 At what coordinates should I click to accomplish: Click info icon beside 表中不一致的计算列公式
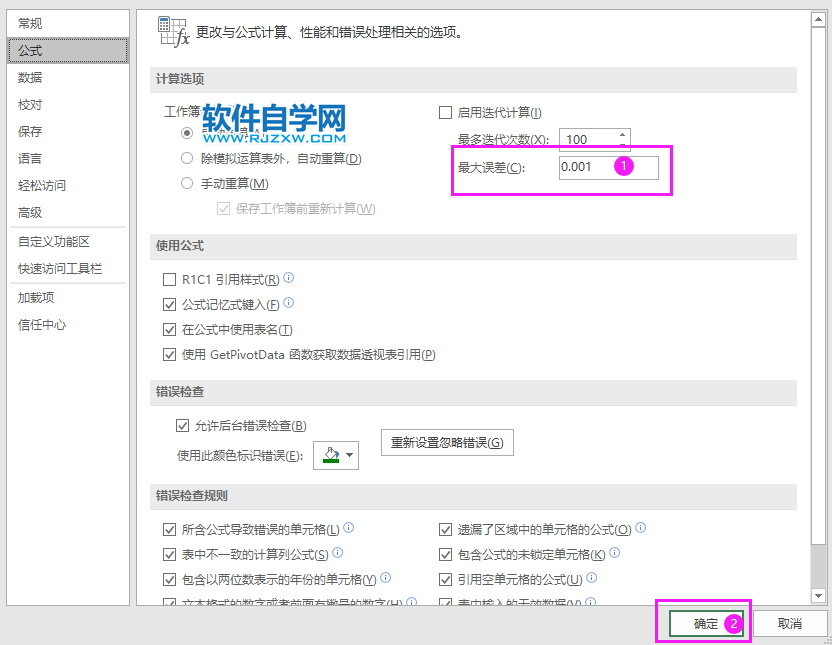pyautogui.click(x=340, y=553)
